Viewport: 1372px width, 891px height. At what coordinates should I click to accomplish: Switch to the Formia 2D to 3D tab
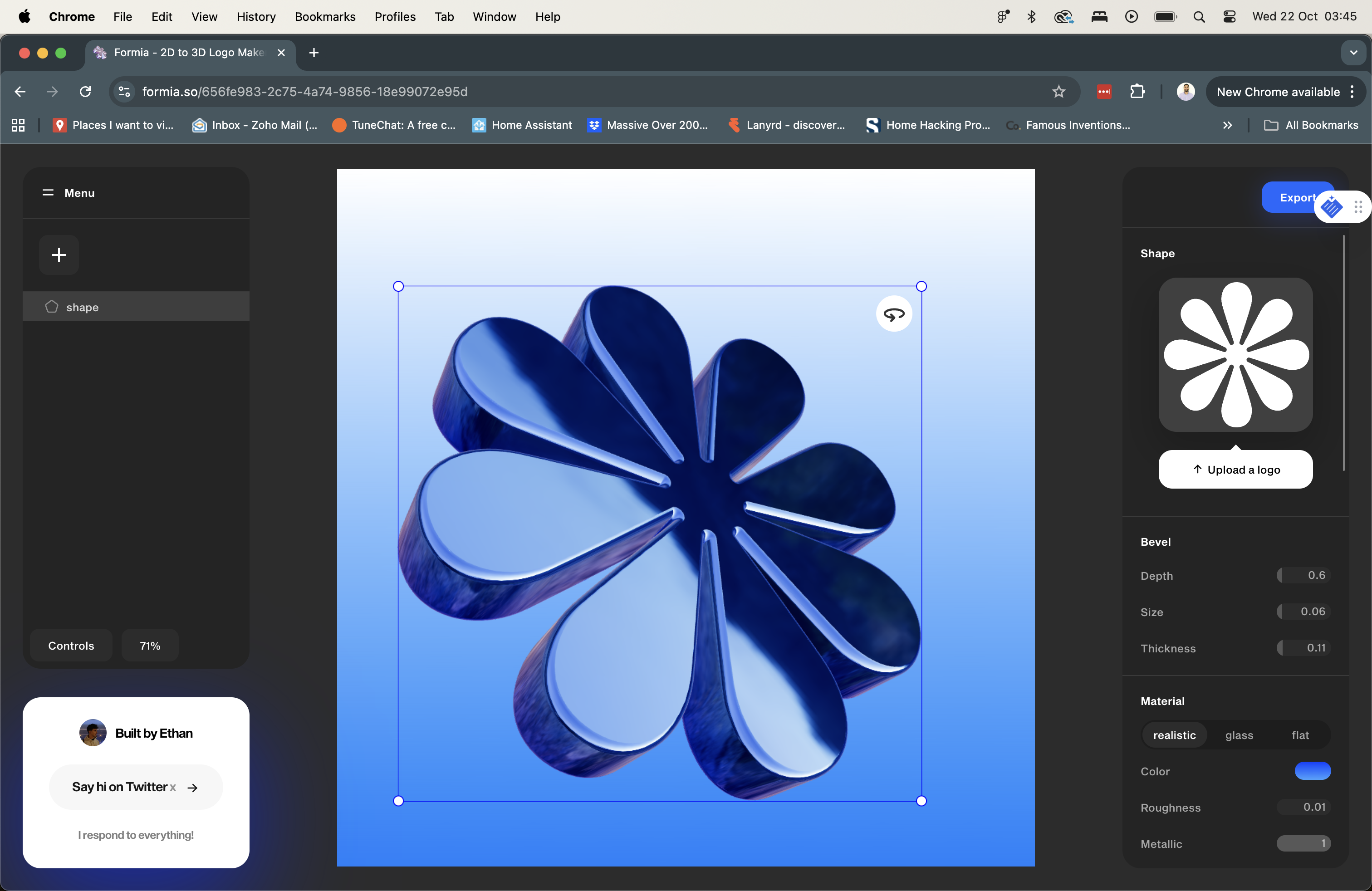(x=179, y=52)
